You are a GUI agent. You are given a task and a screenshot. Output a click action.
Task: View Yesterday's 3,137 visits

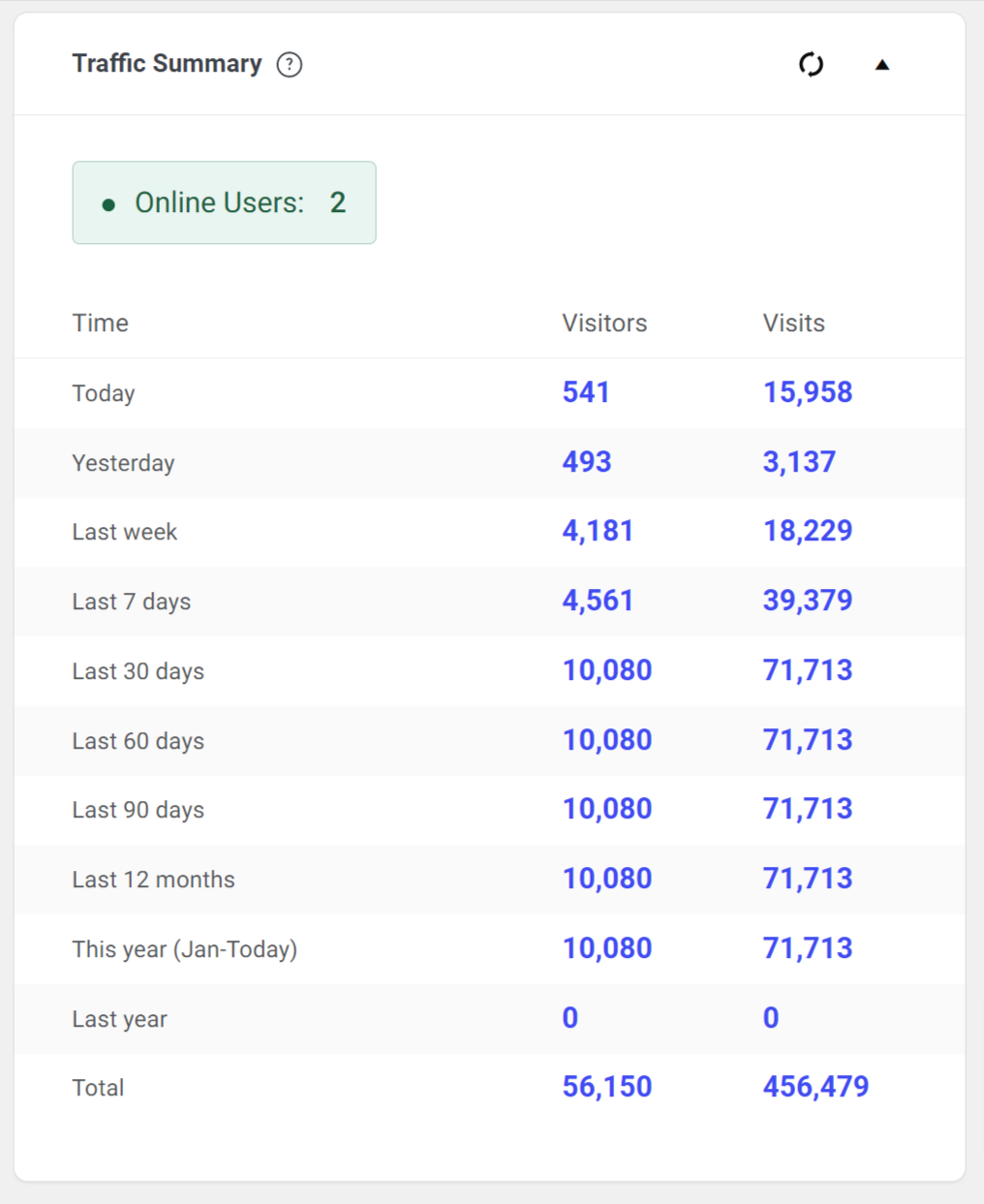799,462
